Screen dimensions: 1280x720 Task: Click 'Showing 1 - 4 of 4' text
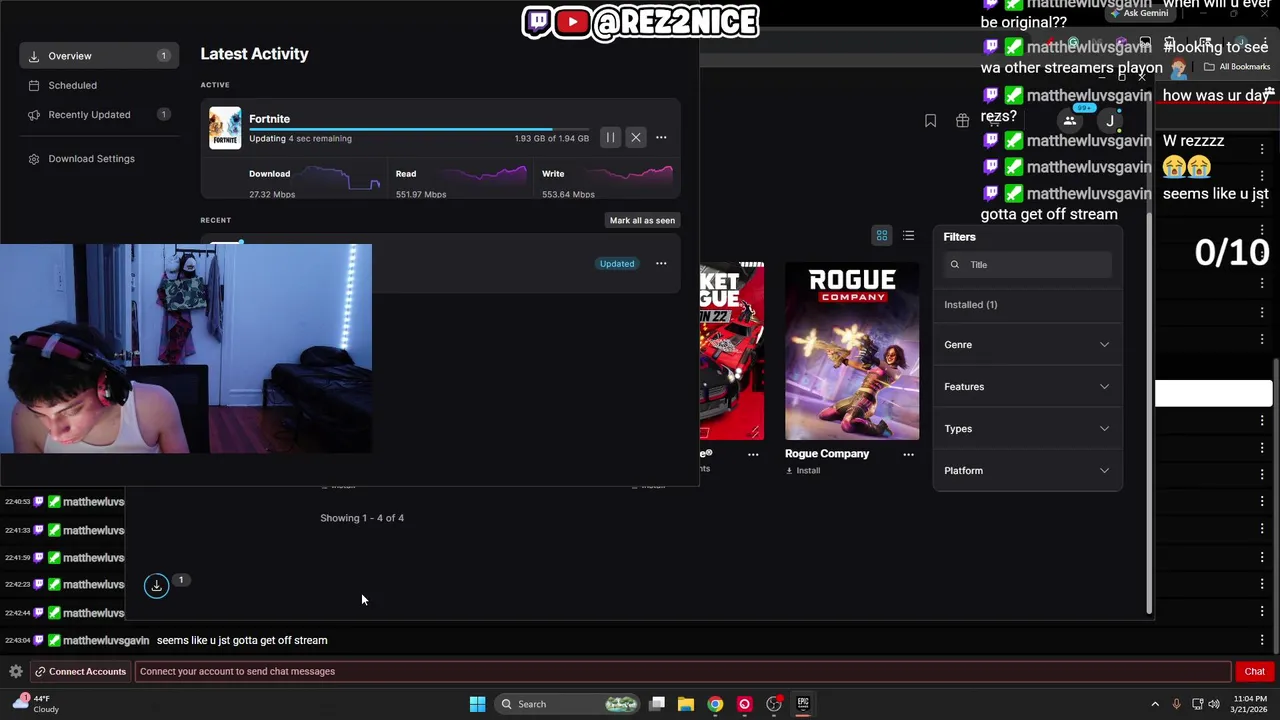(362, 518)
